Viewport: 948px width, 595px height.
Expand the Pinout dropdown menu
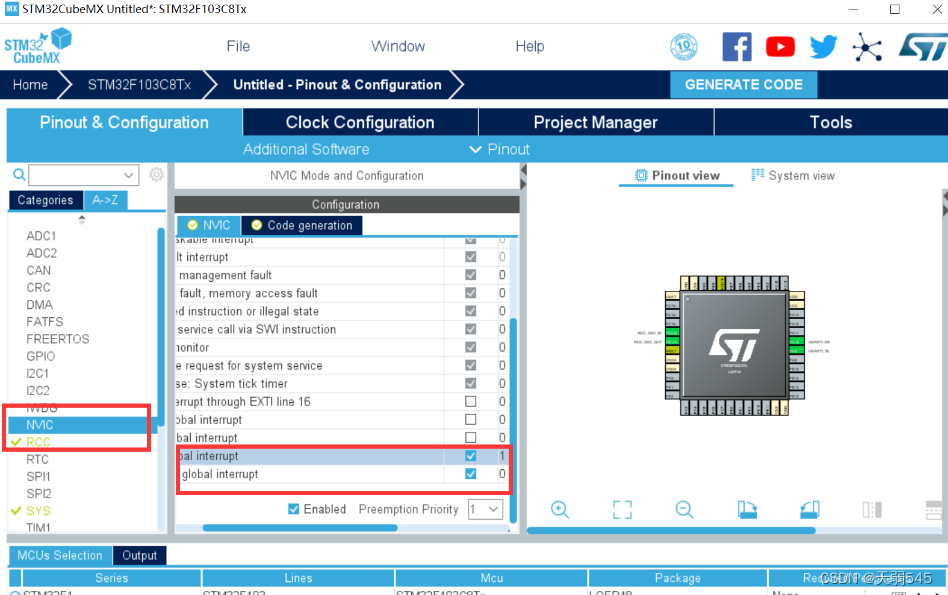tap(500, 149)
